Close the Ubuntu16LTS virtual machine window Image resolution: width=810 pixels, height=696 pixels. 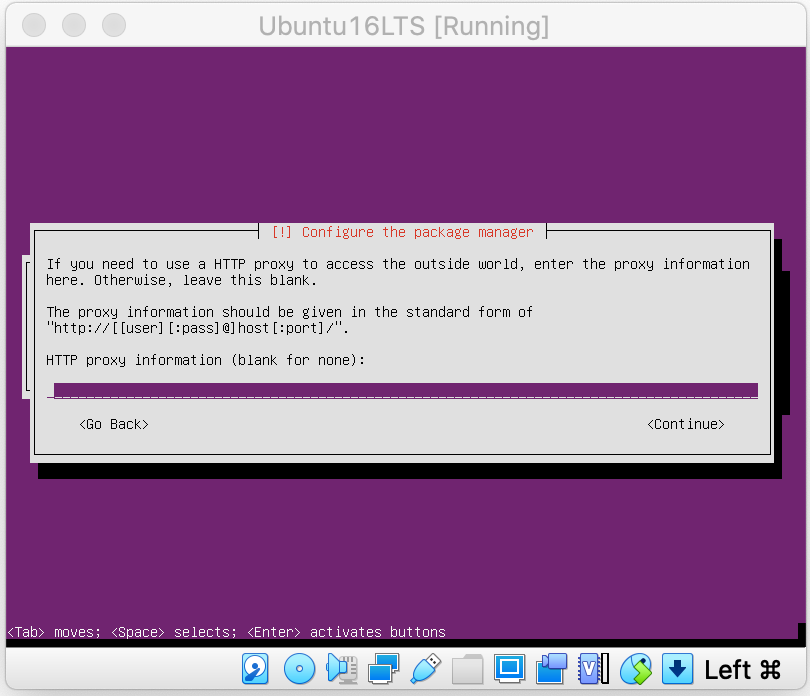pos(34,25)
